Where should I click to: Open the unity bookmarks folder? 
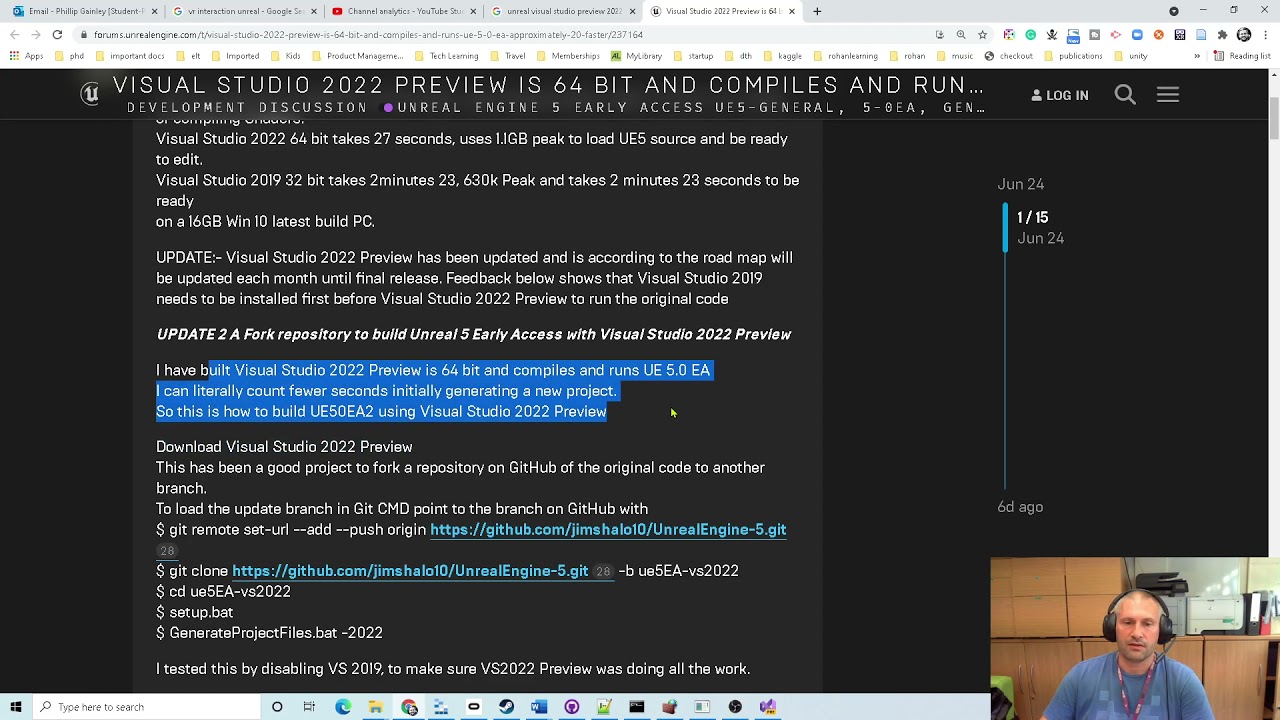[x=1131, y=56]
